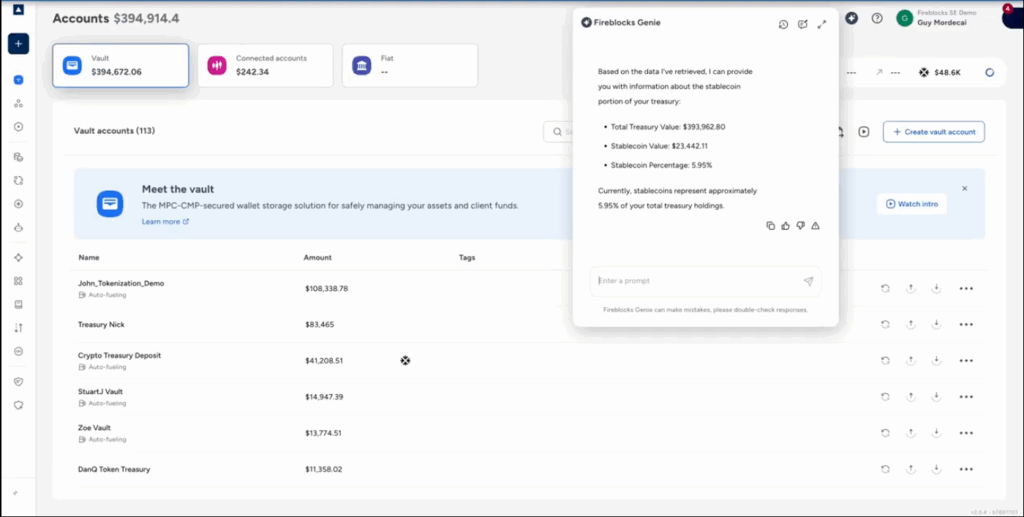Copy the Genie response
This screenshot has width=1024, height=517.
pyautogui.click(x=770, y=226)
